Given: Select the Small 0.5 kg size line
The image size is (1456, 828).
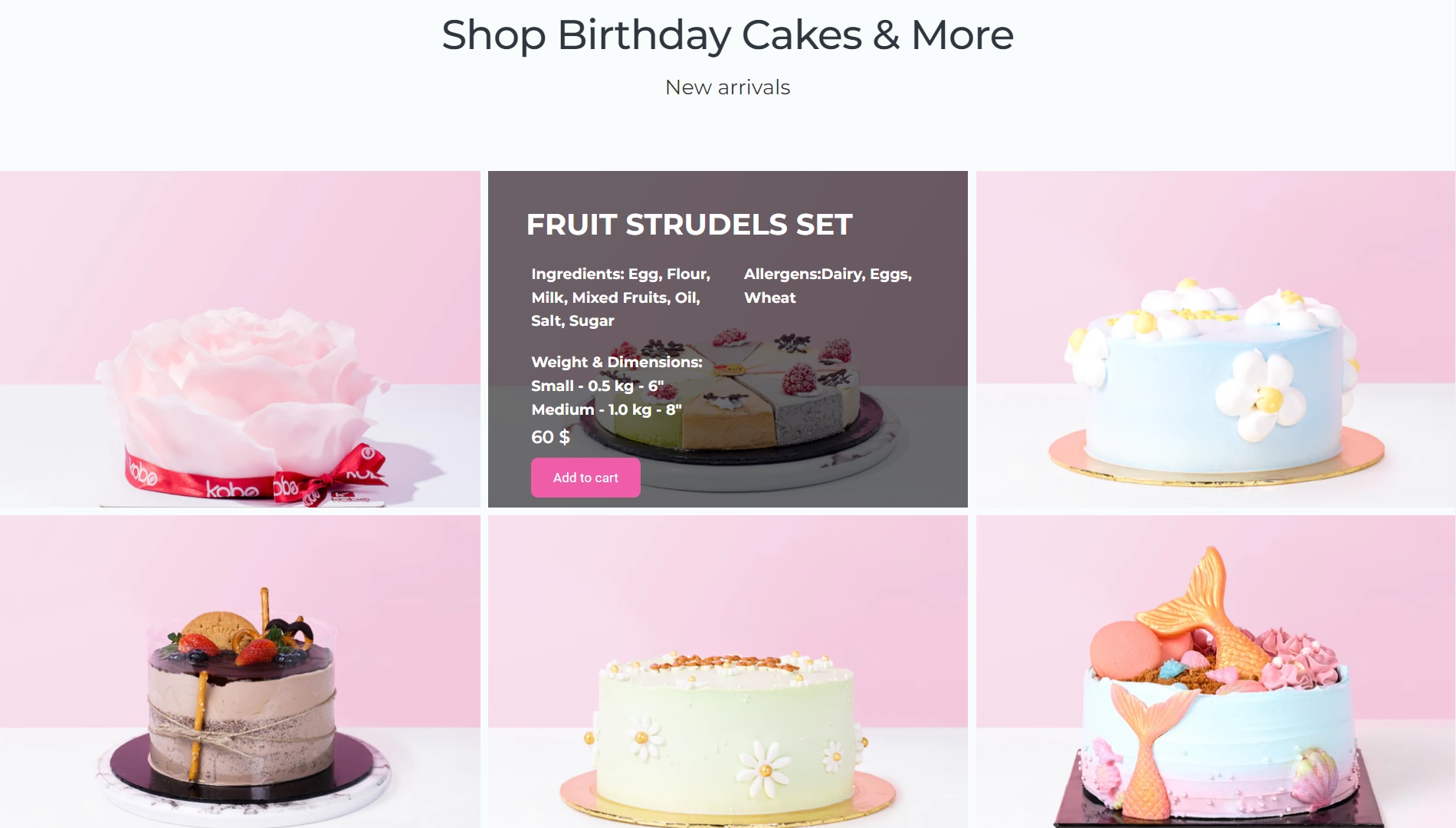Looking at the screenshot, I should point(598,386).
